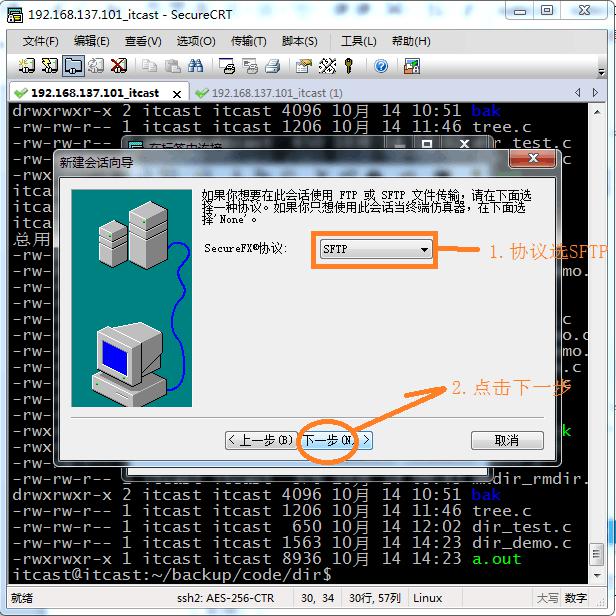Launch SecureFX from the last toolbar icon
616x616 pixels.
coord(412,66)
